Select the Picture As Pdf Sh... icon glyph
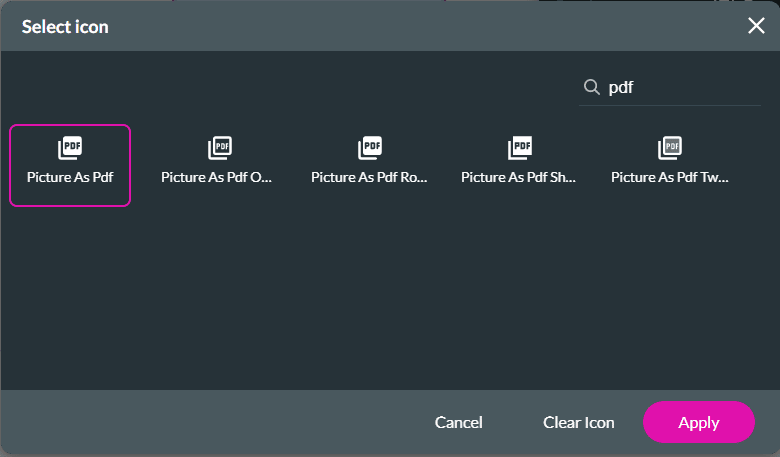780x457 pixels. click(520, 149)
